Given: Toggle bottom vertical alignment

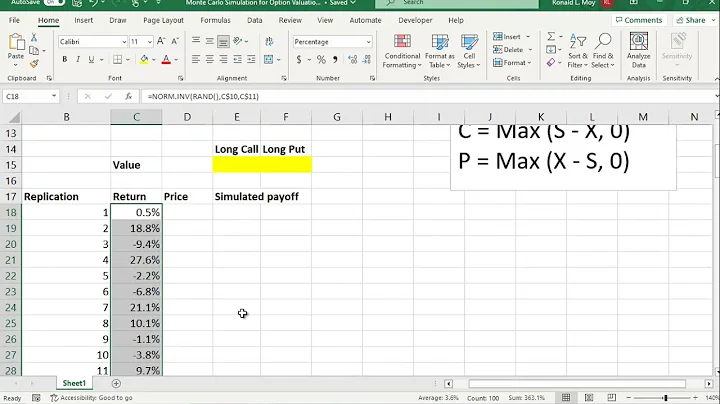Looking at the screenshot, I should (x=223, y=42).
